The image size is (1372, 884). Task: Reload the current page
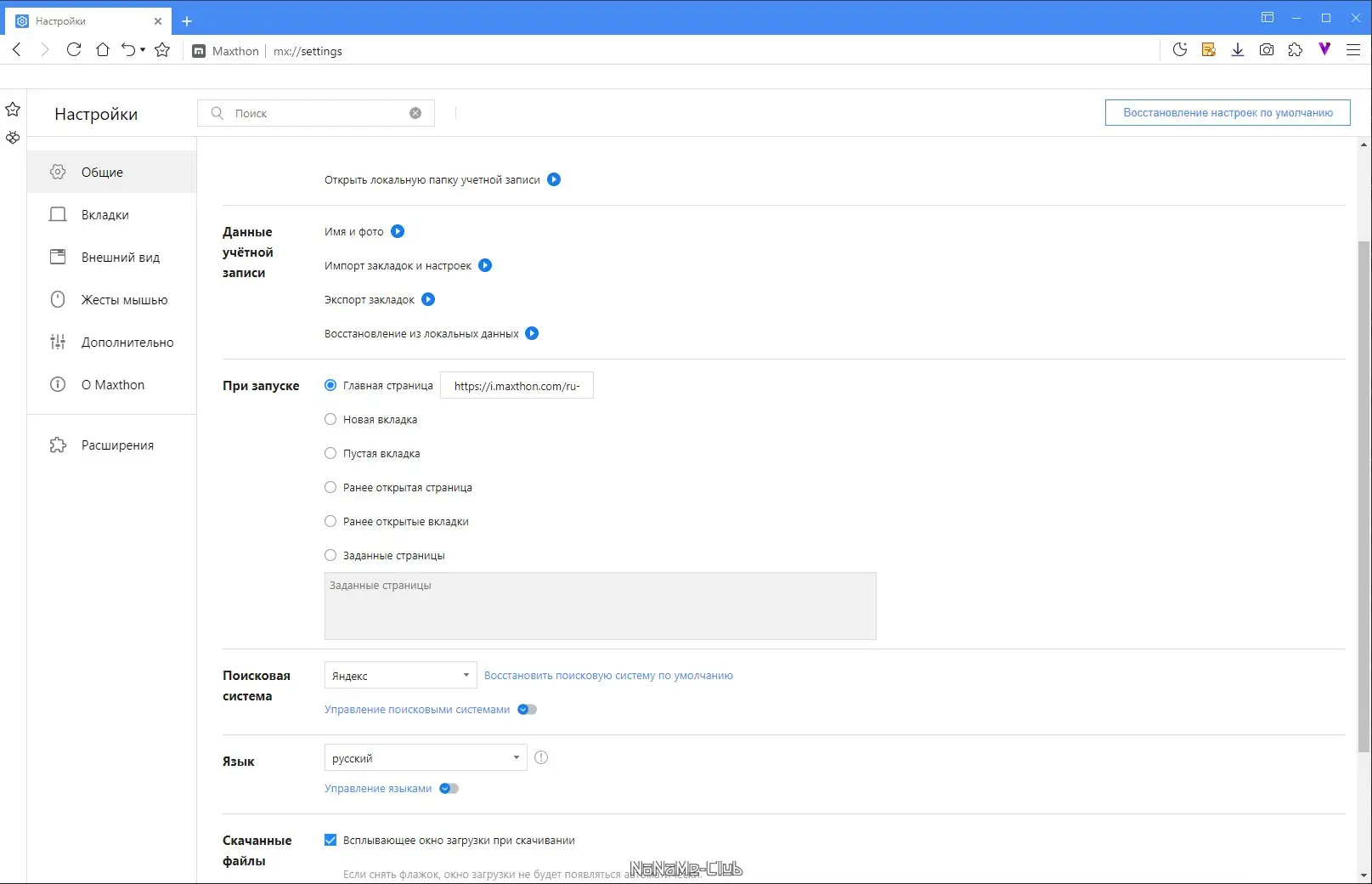(x=74, y=50)
